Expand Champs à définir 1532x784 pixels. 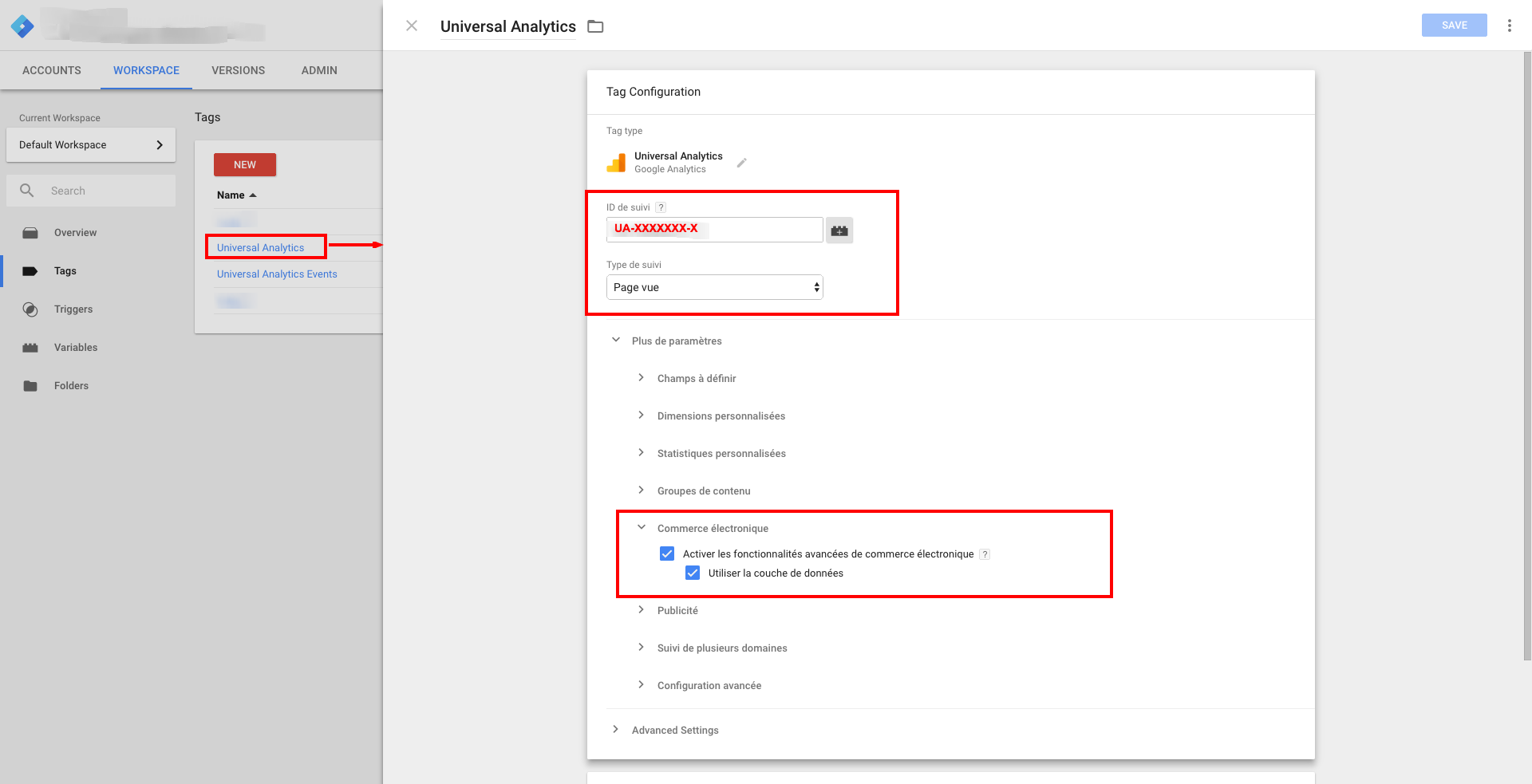coord(641,378)
